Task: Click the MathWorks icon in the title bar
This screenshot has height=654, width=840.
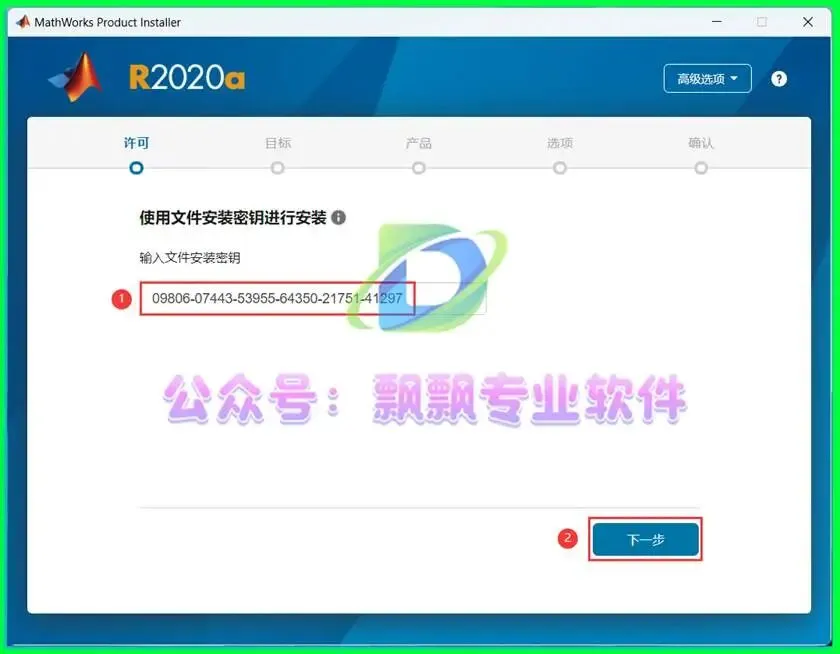Action: 22,22
